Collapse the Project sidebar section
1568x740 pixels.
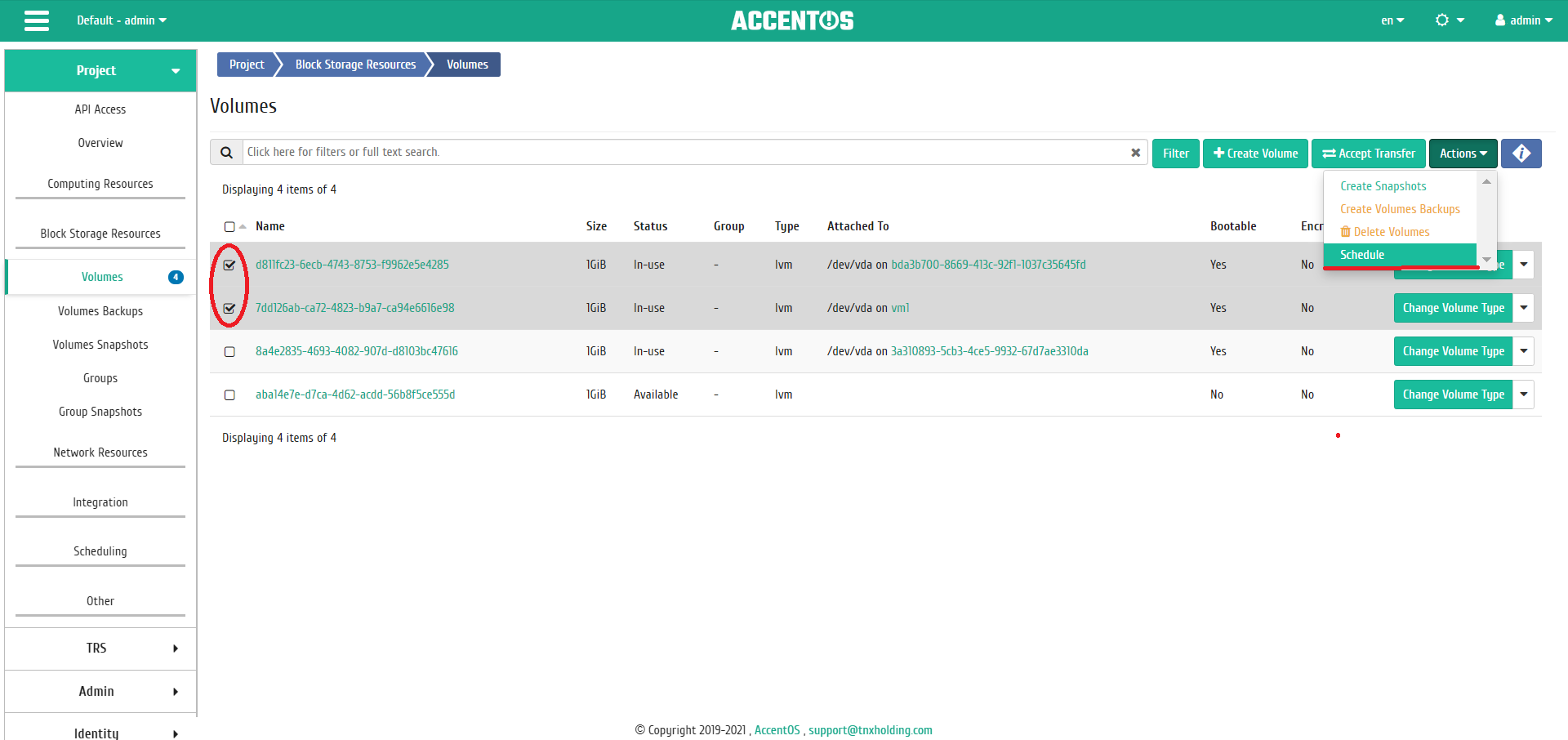click(x=100, y=71)
